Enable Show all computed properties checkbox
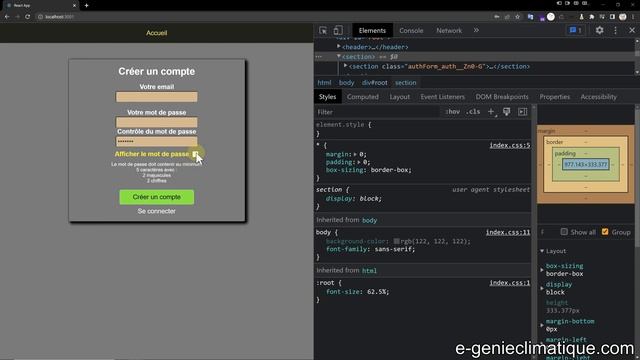The width and height of the screenshot is (640, 360). (x=564, y=232)
